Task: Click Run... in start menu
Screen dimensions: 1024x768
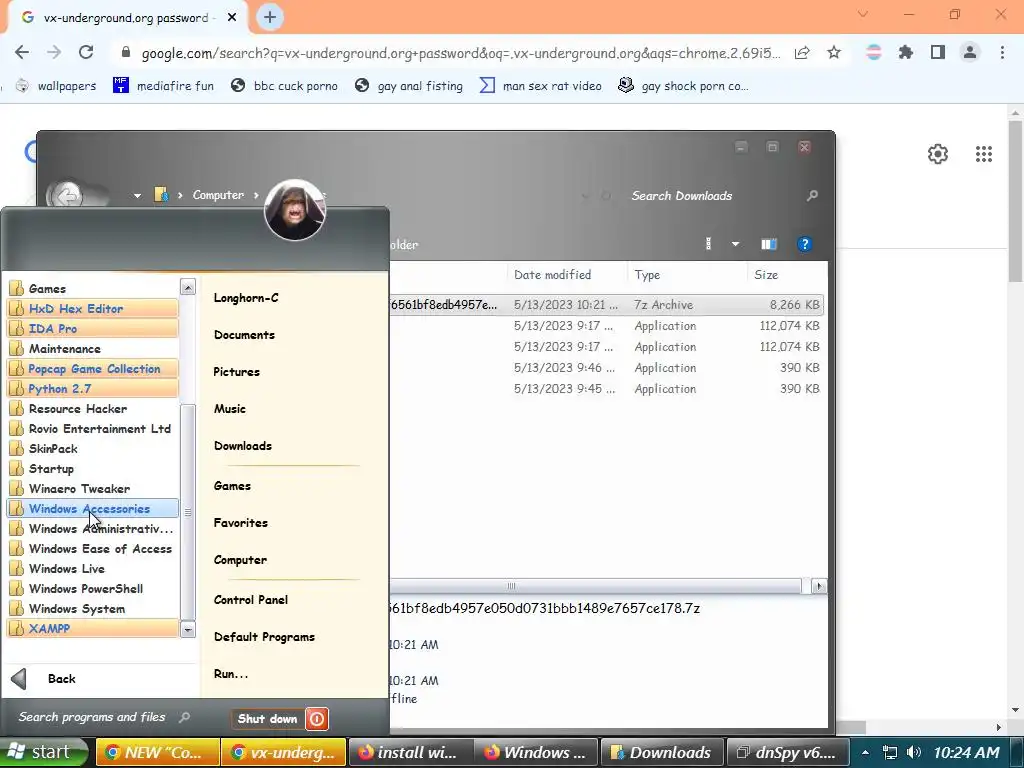Action: [x=231, y=674]
